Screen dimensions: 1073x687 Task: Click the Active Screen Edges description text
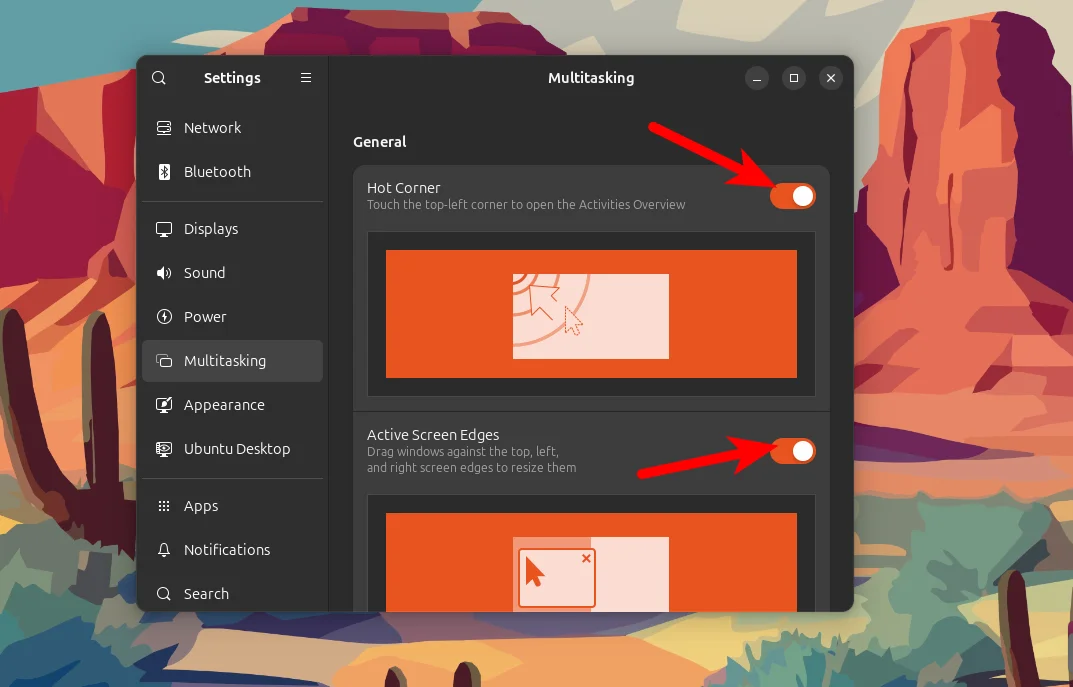[x=472, y=460]
